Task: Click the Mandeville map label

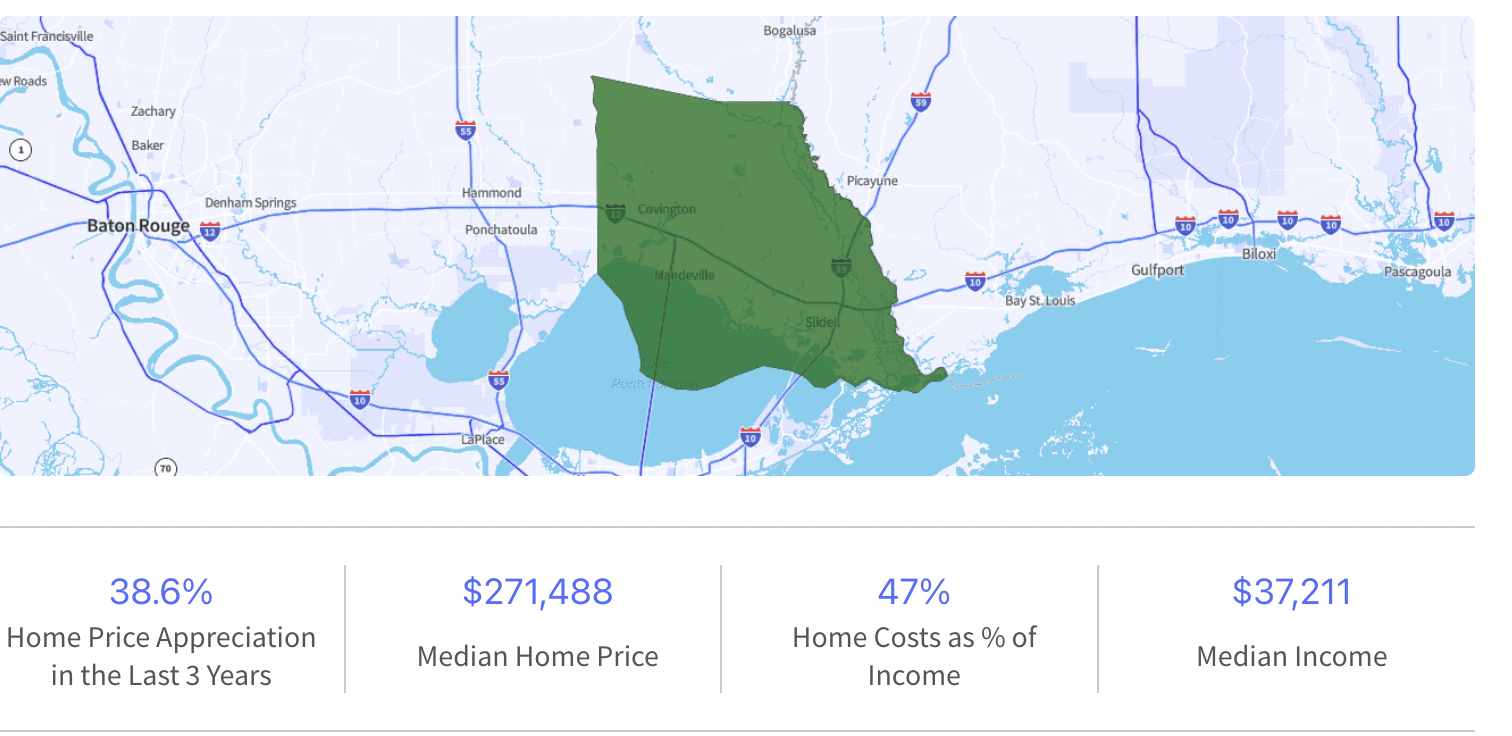Action: pos(684,275)
